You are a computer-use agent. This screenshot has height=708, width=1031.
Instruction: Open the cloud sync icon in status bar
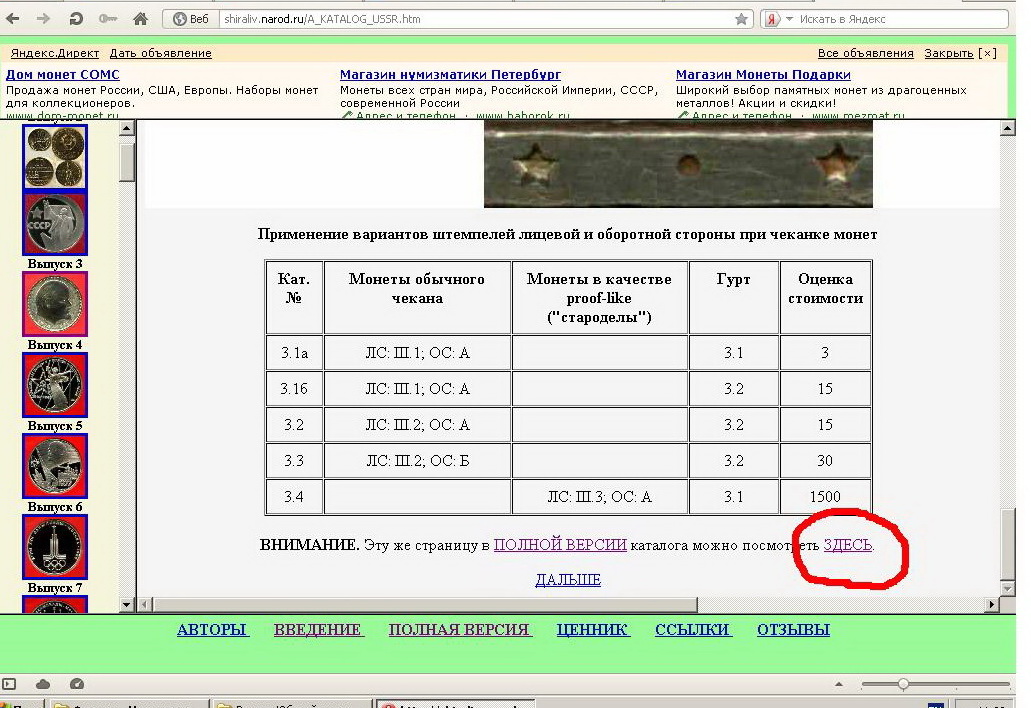[43, 684]
